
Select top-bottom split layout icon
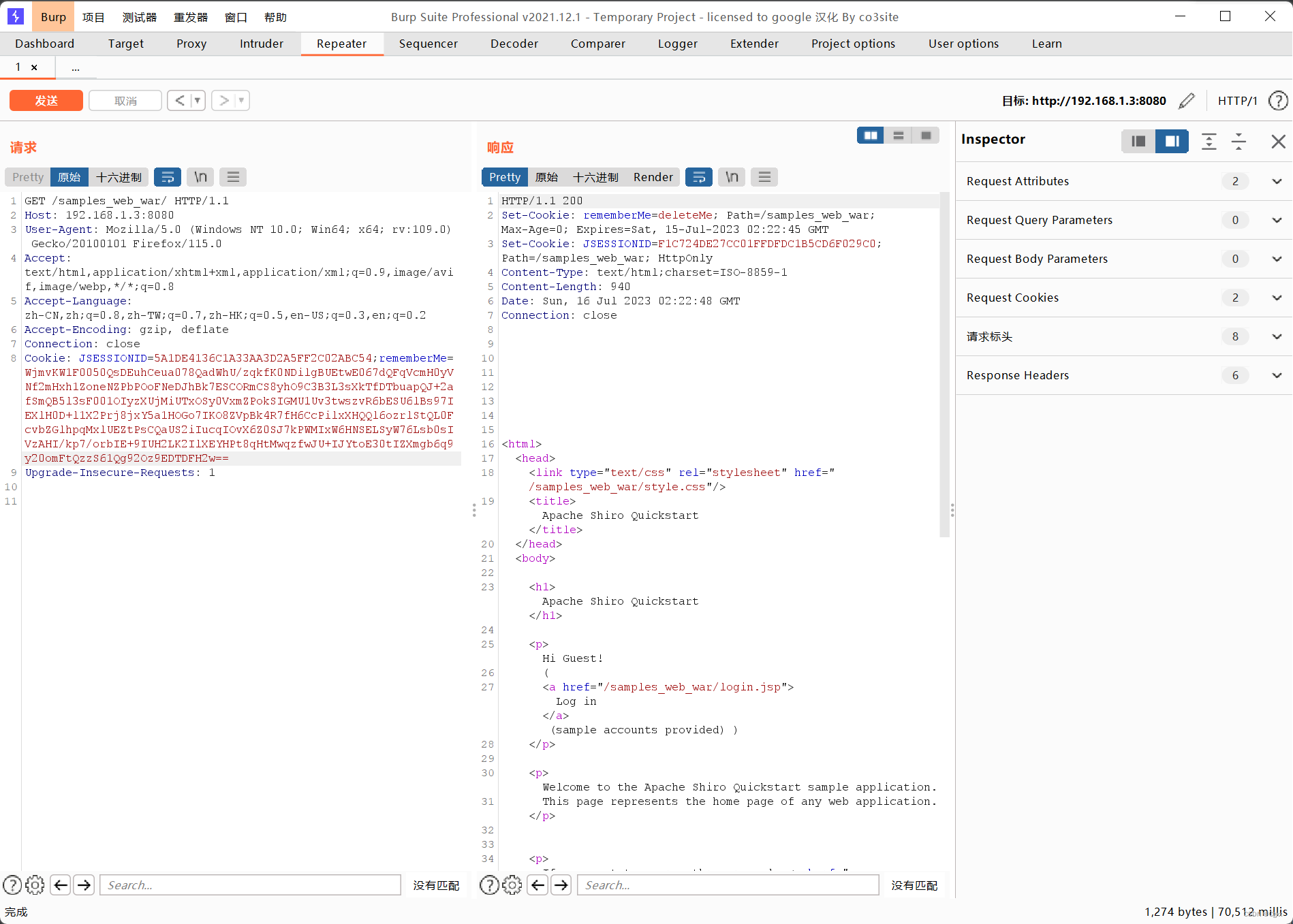899,136
